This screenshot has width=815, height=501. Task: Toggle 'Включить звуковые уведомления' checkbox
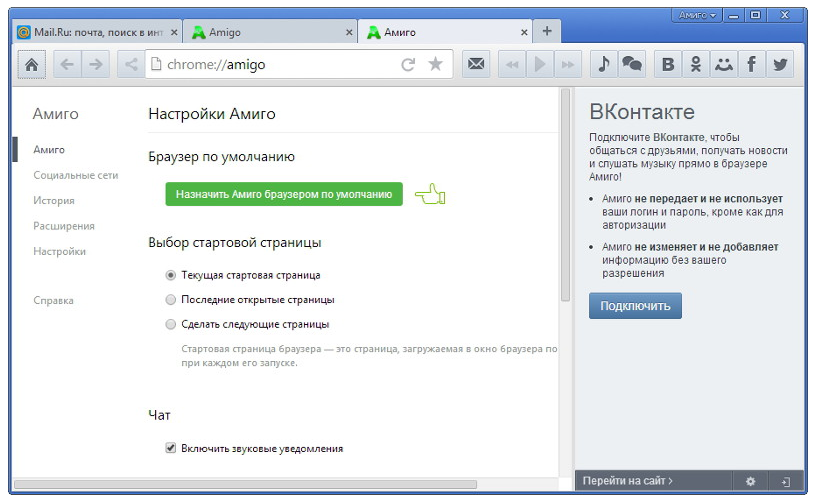pyautogui.click(x=170, y=448)
